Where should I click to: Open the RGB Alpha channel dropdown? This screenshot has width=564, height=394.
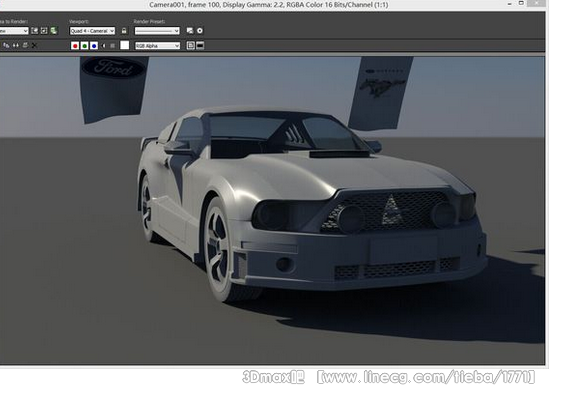(x=157, y=46)
